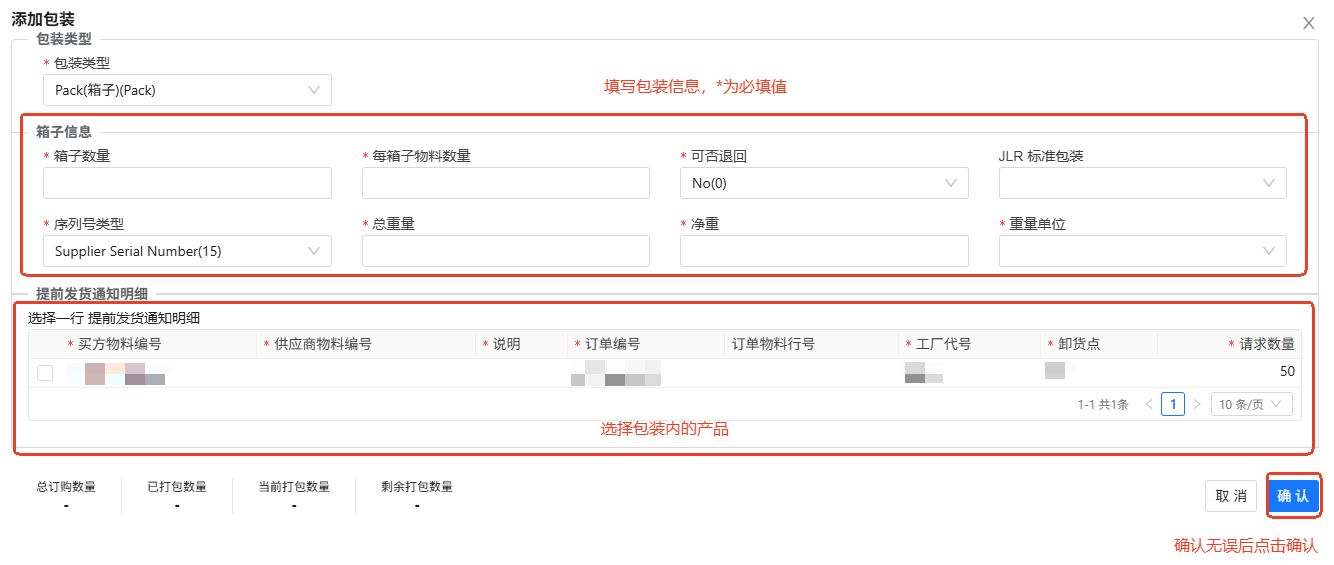
Task: Expand the 可否退回 dropdown
Action: point(823,183)
